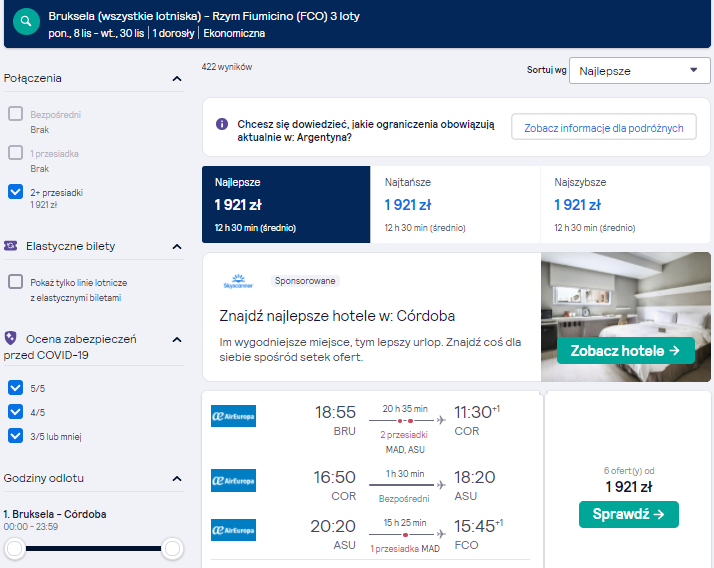Uncheck the 3/5 lub mniej checkbox
Viewport: 714px width, 568px height.
(x=15, y=435)
